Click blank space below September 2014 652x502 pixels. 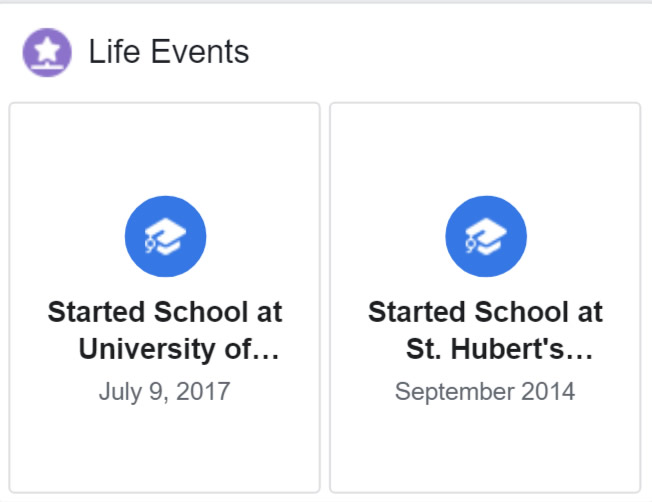point(485,447)
